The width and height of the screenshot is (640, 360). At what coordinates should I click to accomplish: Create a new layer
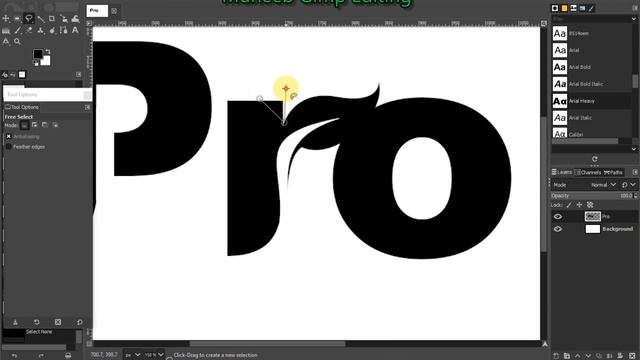(x=556, y=356)
